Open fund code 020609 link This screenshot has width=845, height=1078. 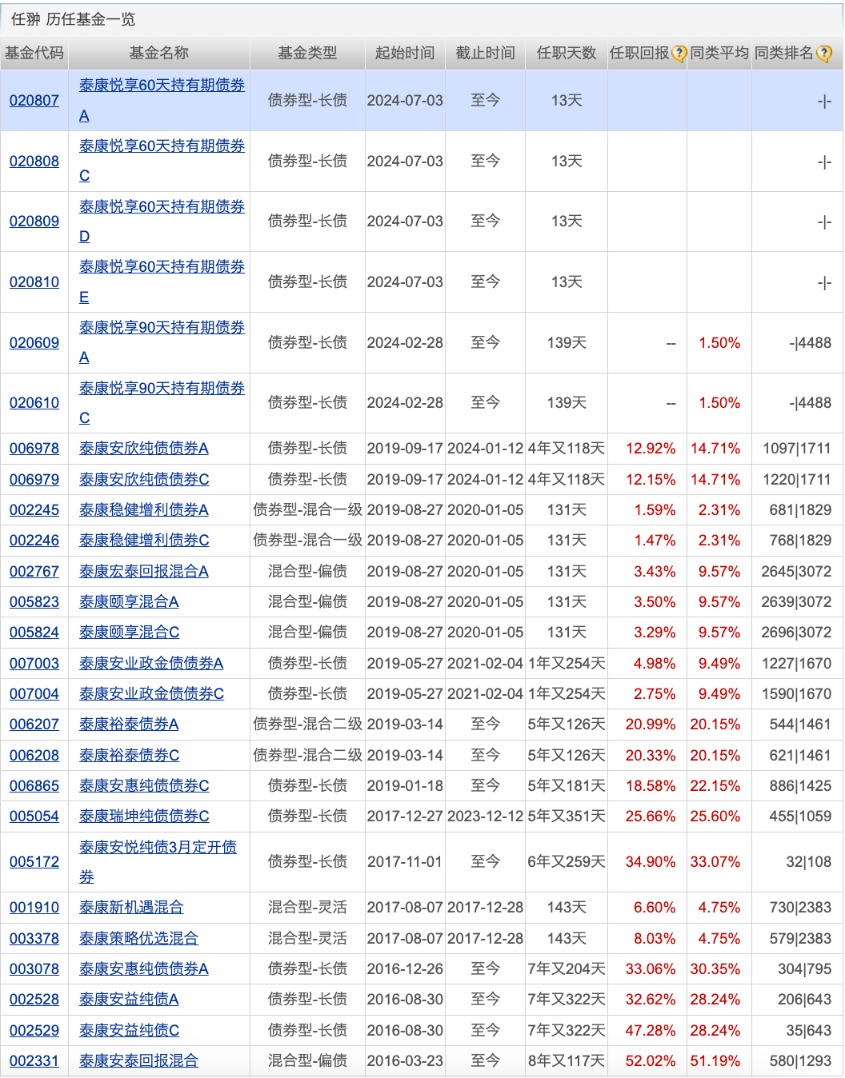pyautogui.click(x=34, y=342)
